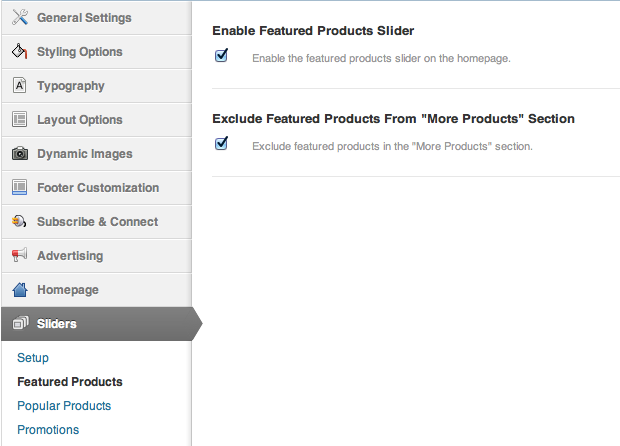Toggle Exclude Featured Products checkbox
Image resolution: width=620 pixels, height=446 pixels.
point(222,144)
